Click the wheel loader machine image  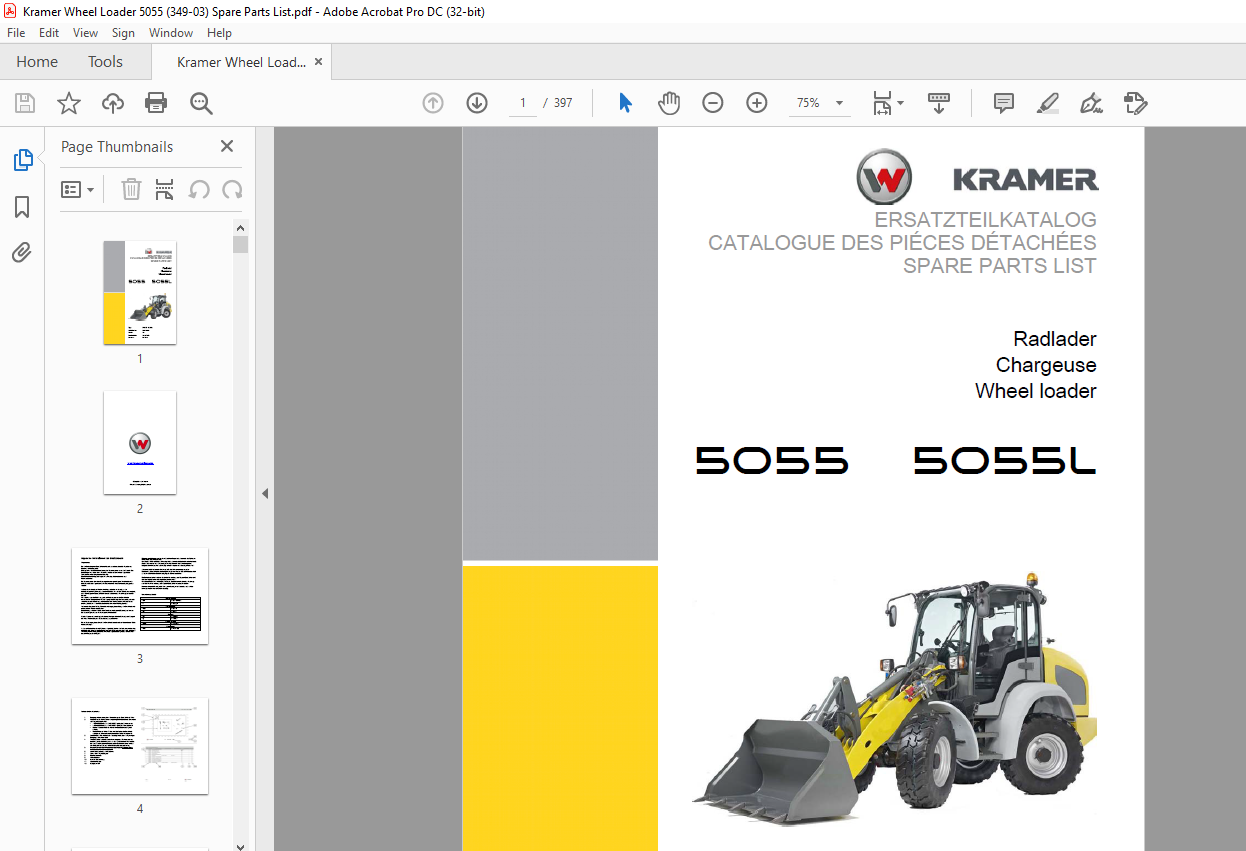coord(894,697)
